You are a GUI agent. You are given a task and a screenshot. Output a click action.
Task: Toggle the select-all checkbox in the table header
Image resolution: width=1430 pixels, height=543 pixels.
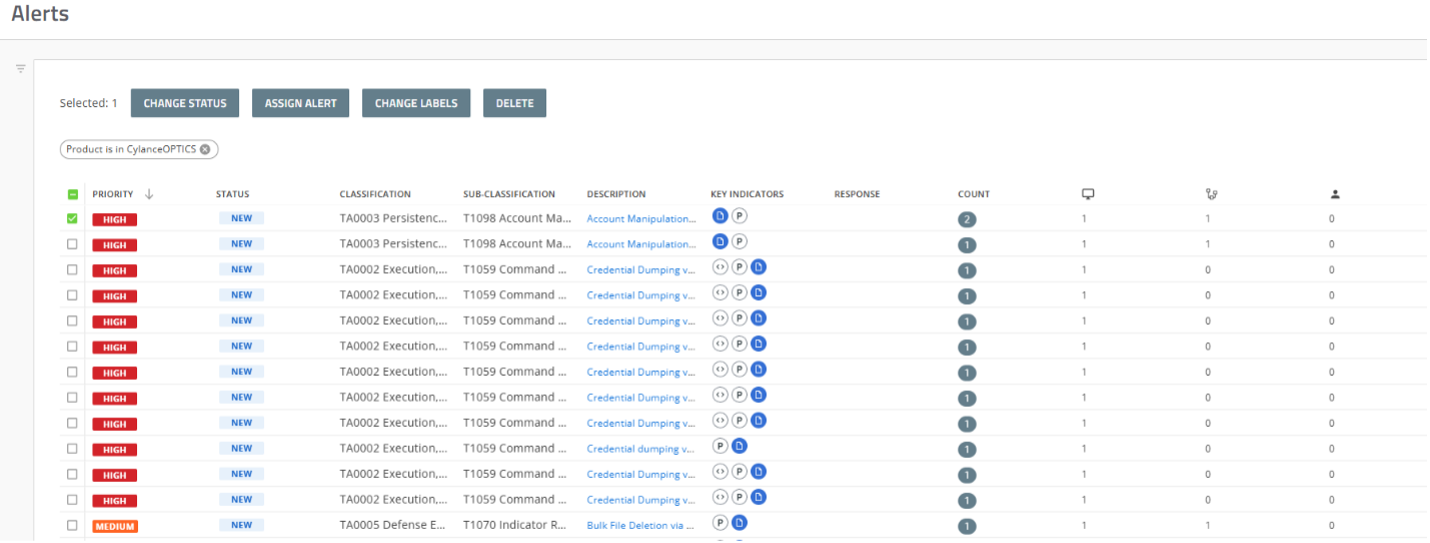[x=73, y=194]
